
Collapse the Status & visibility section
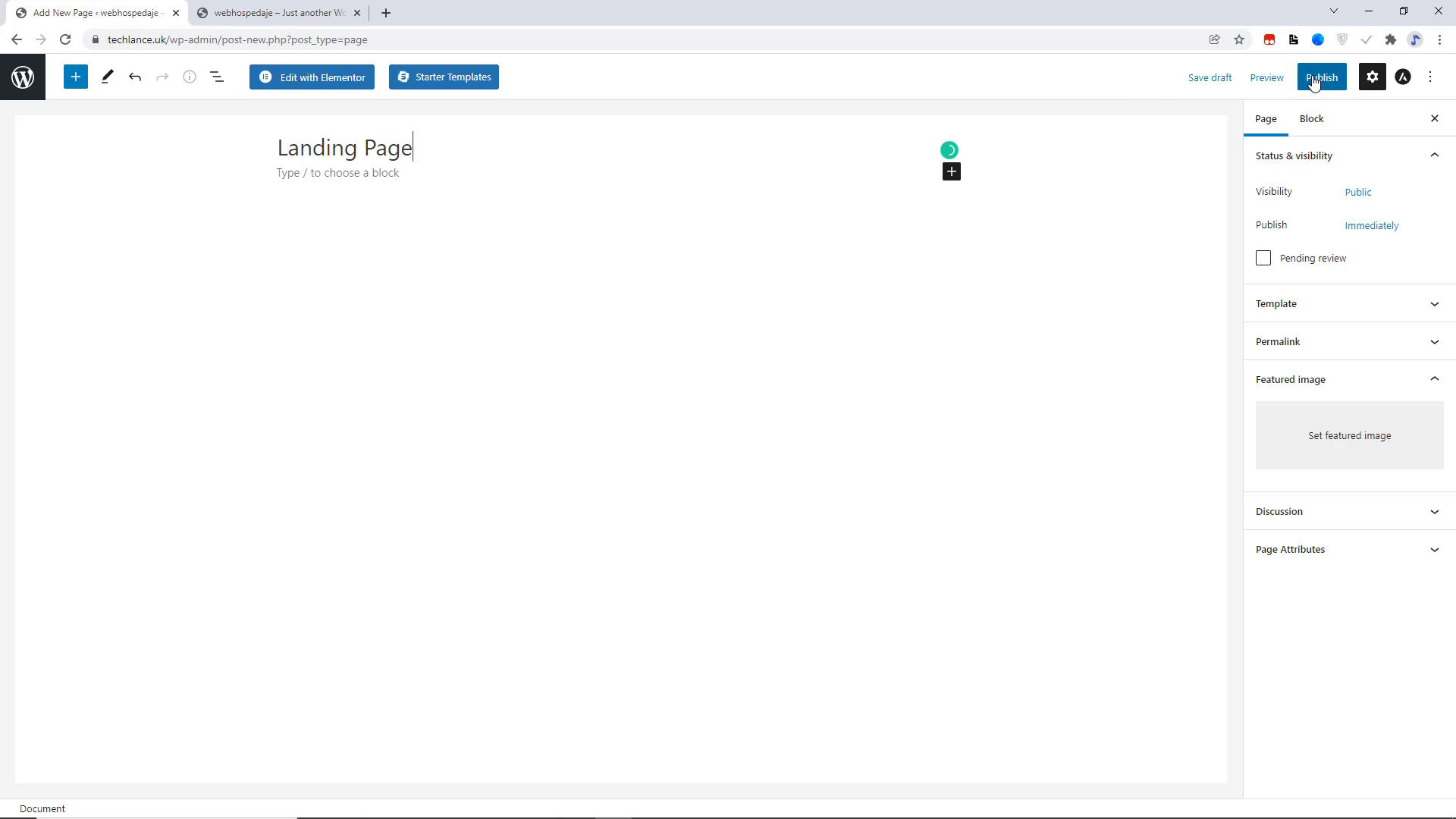[x=1349, y=155]
